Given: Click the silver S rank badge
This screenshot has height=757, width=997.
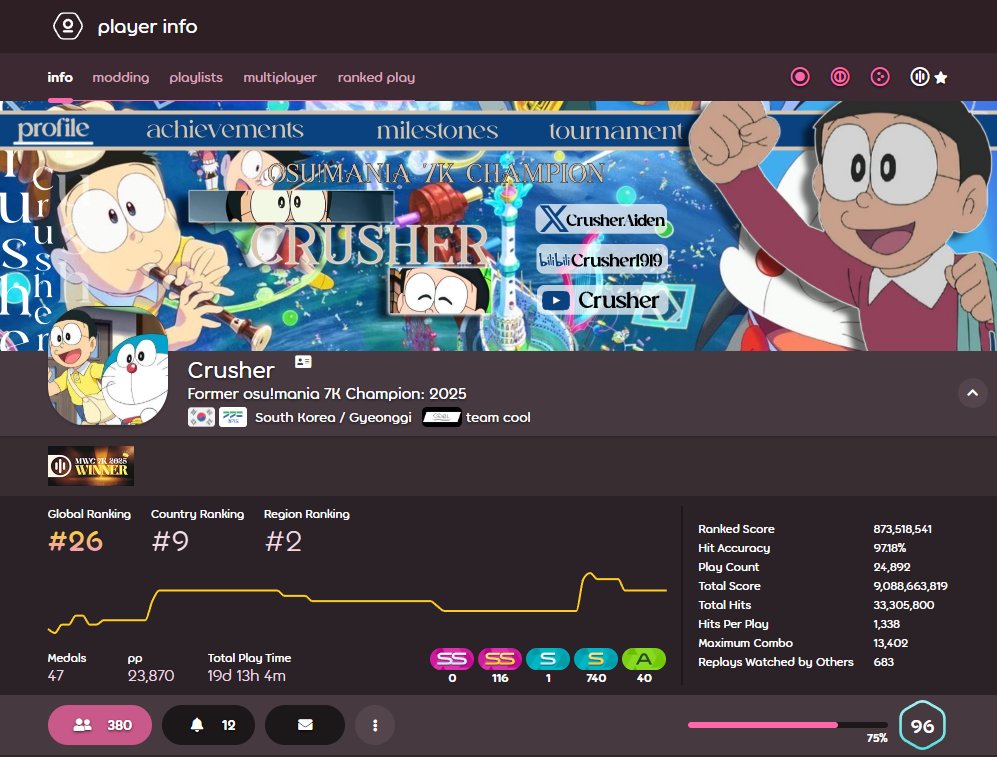Looking at the screenshot, I should [x=548, y=659].
